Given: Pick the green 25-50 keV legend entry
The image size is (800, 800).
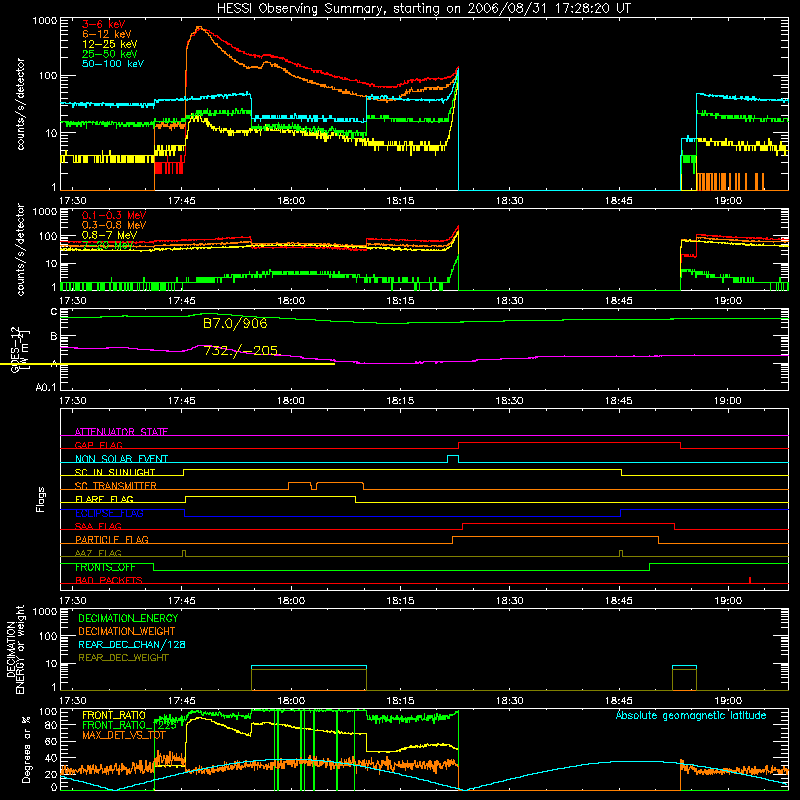Looking at the screenshot, I should (109, 54).
